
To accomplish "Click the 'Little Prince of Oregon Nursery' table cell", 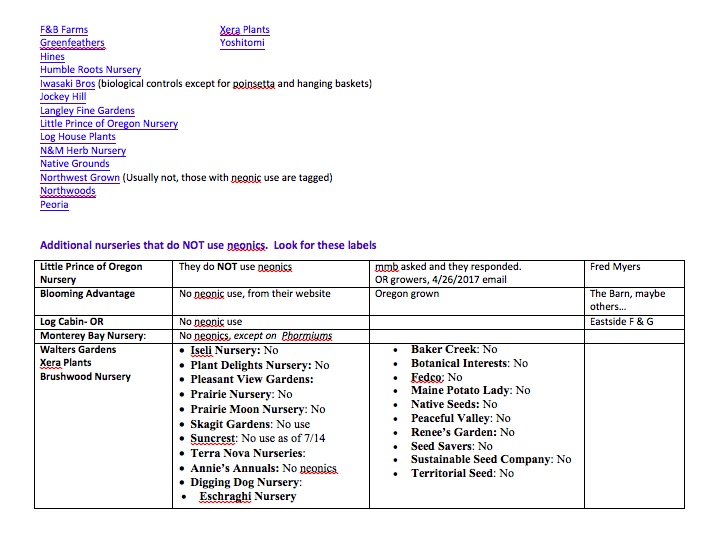I will point(104,274).
